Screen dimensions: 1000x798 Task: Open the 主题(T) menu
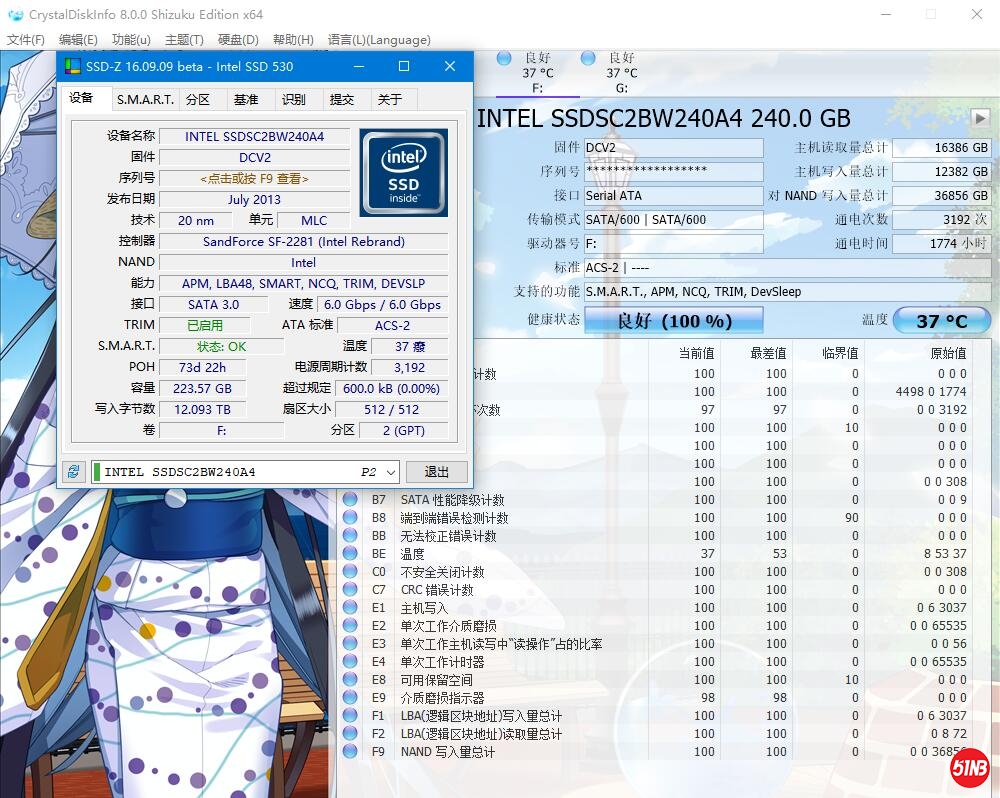tap(186, 40)
